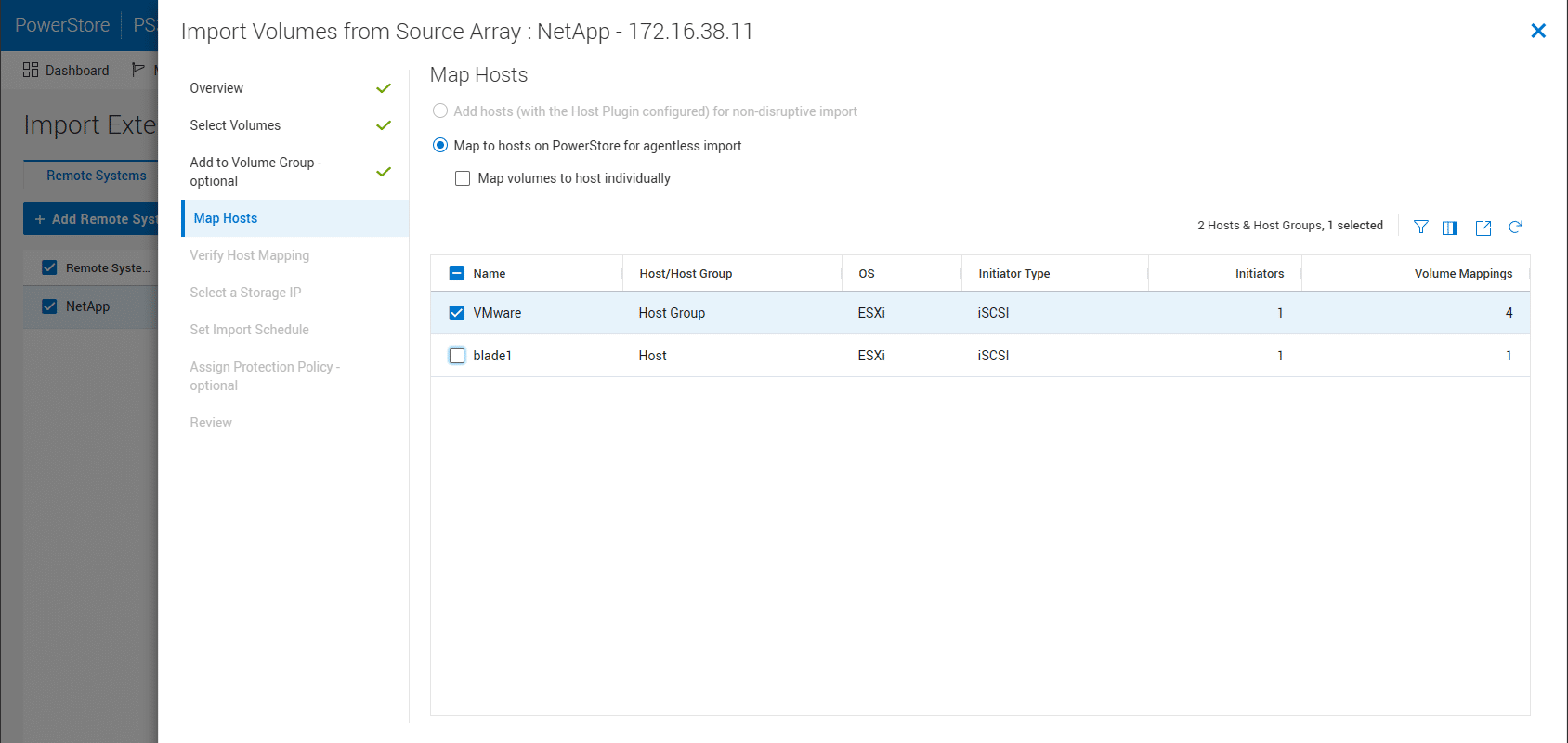Click the iSCSI cell in blade1 row

pyautogui.click(x=993, y=356)
